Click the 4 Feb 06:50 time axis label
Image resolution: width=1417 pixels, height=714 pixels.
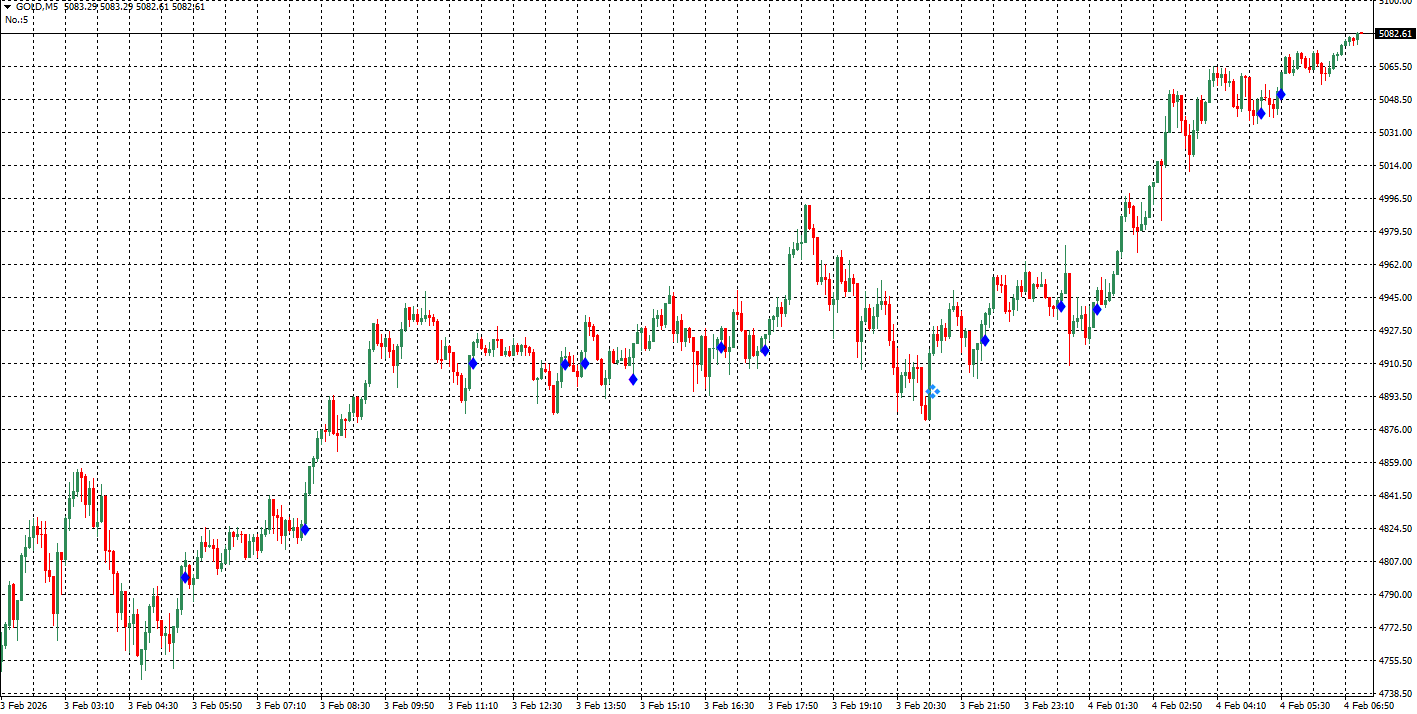1369,706
